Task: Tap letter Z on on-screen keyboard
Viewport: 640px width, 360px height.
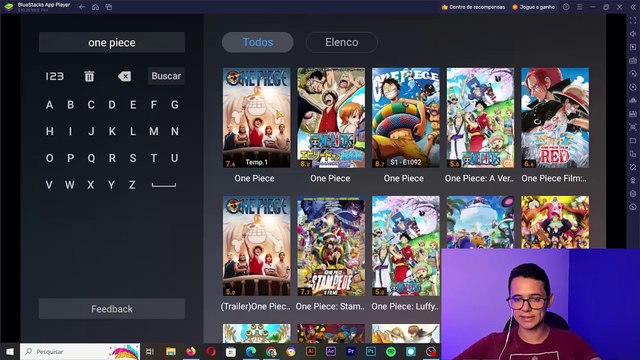Action: pos(132,185)
